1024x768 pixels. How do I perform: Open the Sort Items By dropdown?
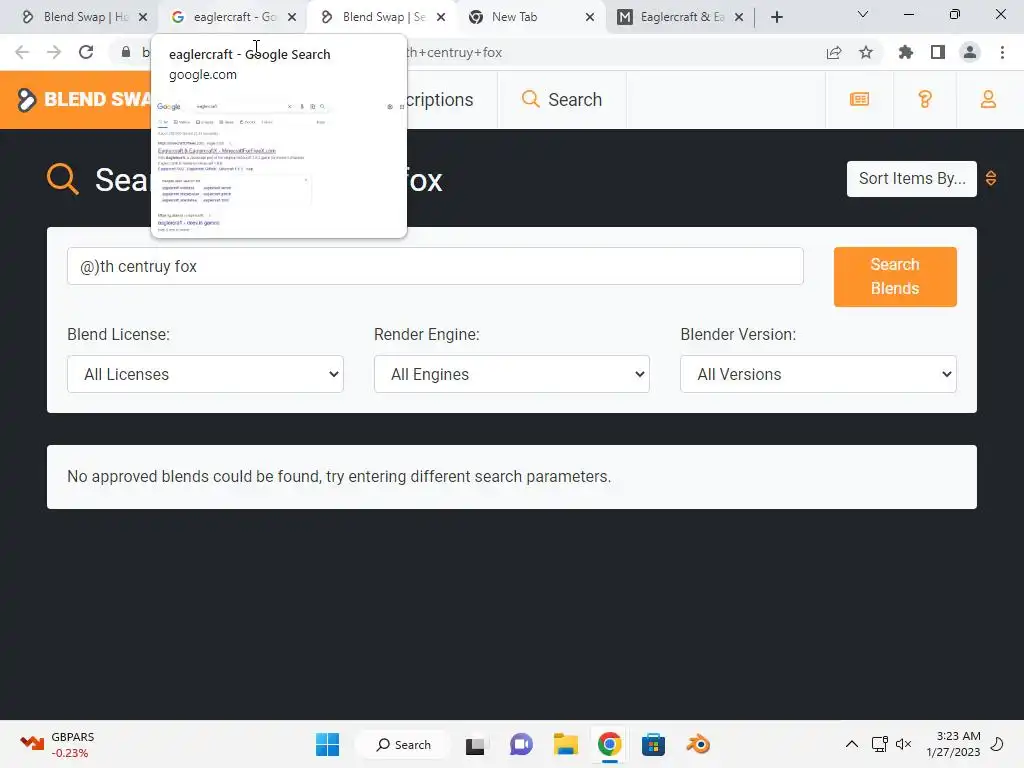912,179
